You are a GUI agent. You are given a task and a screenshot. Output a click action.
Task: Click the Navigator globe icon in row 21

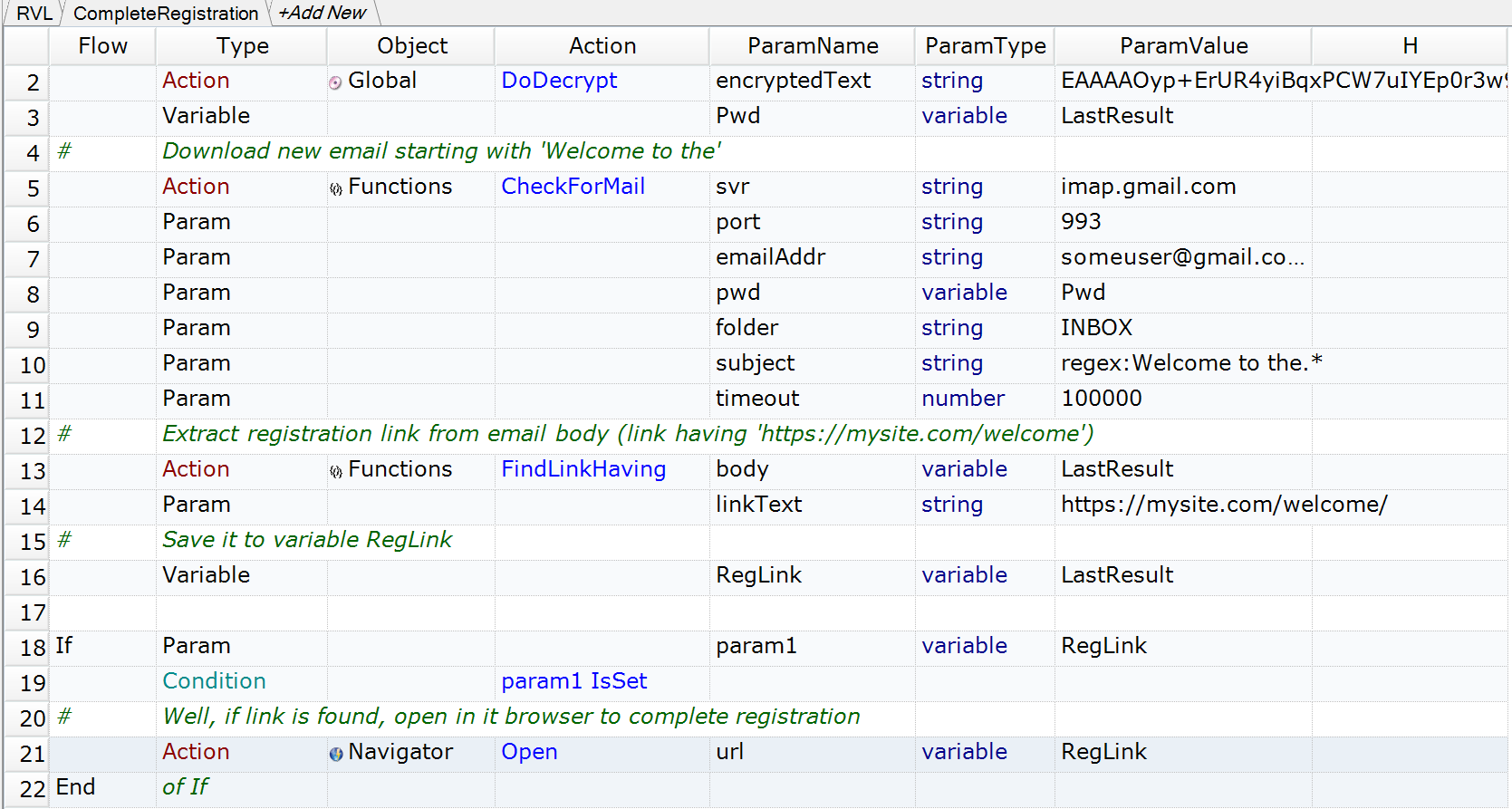(x=335, y=754)
